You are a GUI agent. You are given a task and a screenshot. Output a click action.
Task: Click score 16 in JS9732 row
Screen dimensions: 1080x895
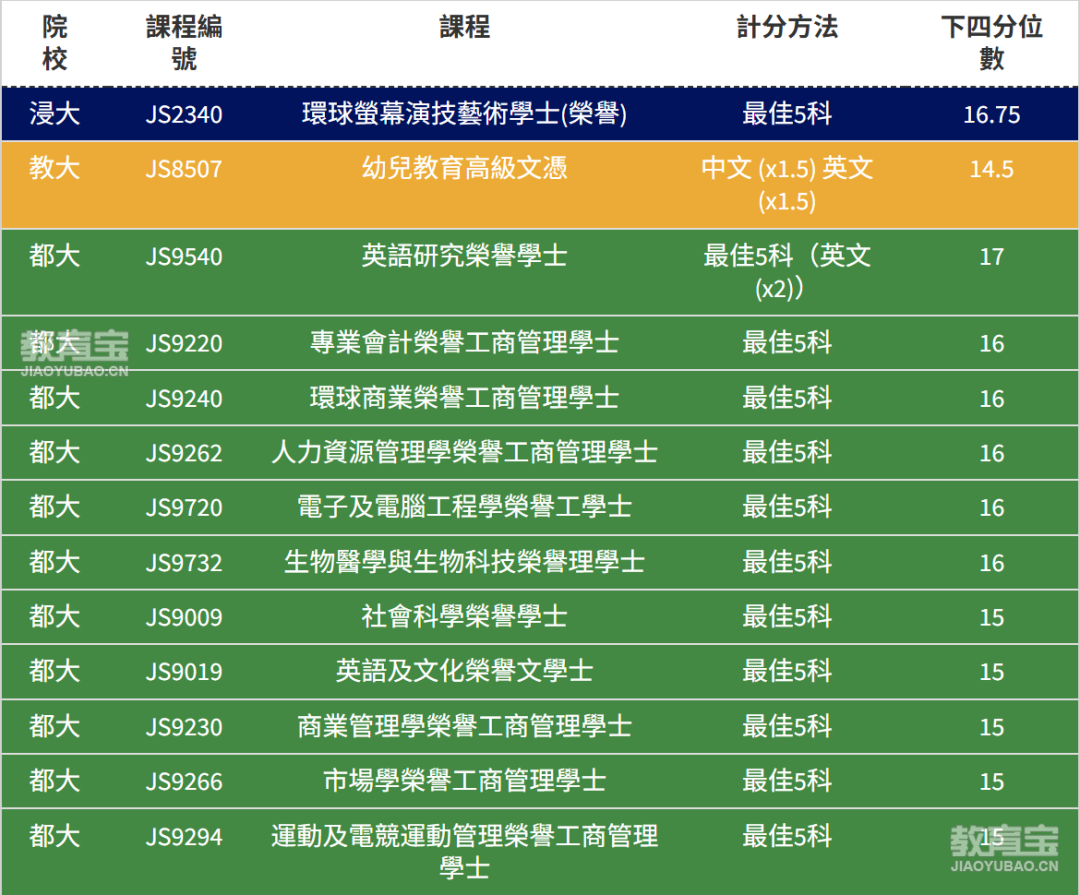pos(991,563)
